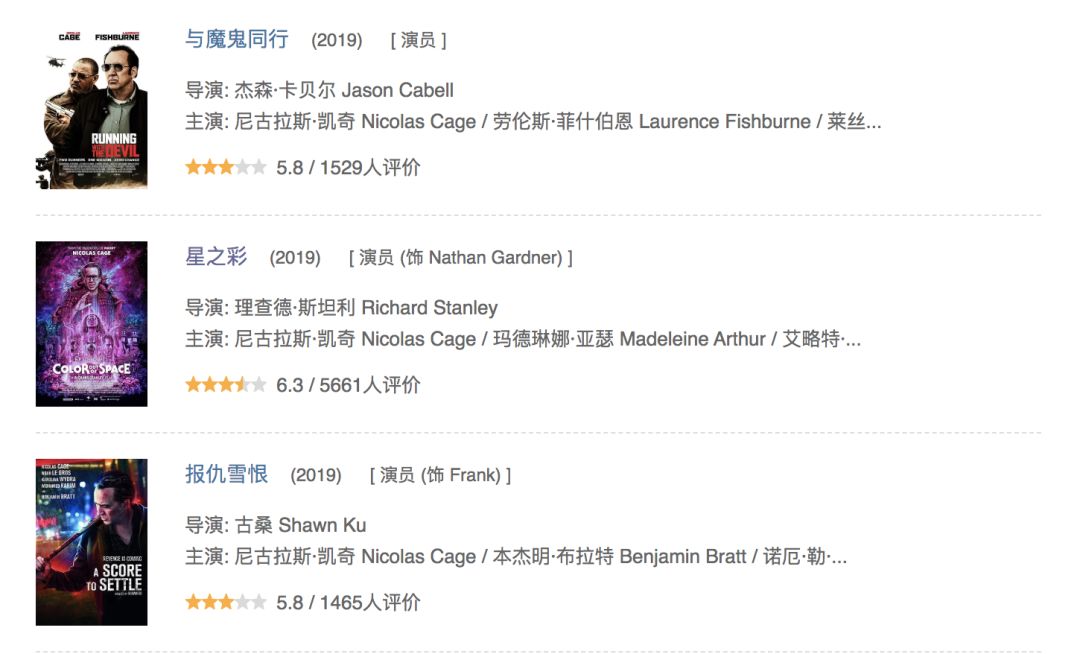Click the 与魔鬼同行 movie title link
The image size is (1080, 654).
[237, 39]
